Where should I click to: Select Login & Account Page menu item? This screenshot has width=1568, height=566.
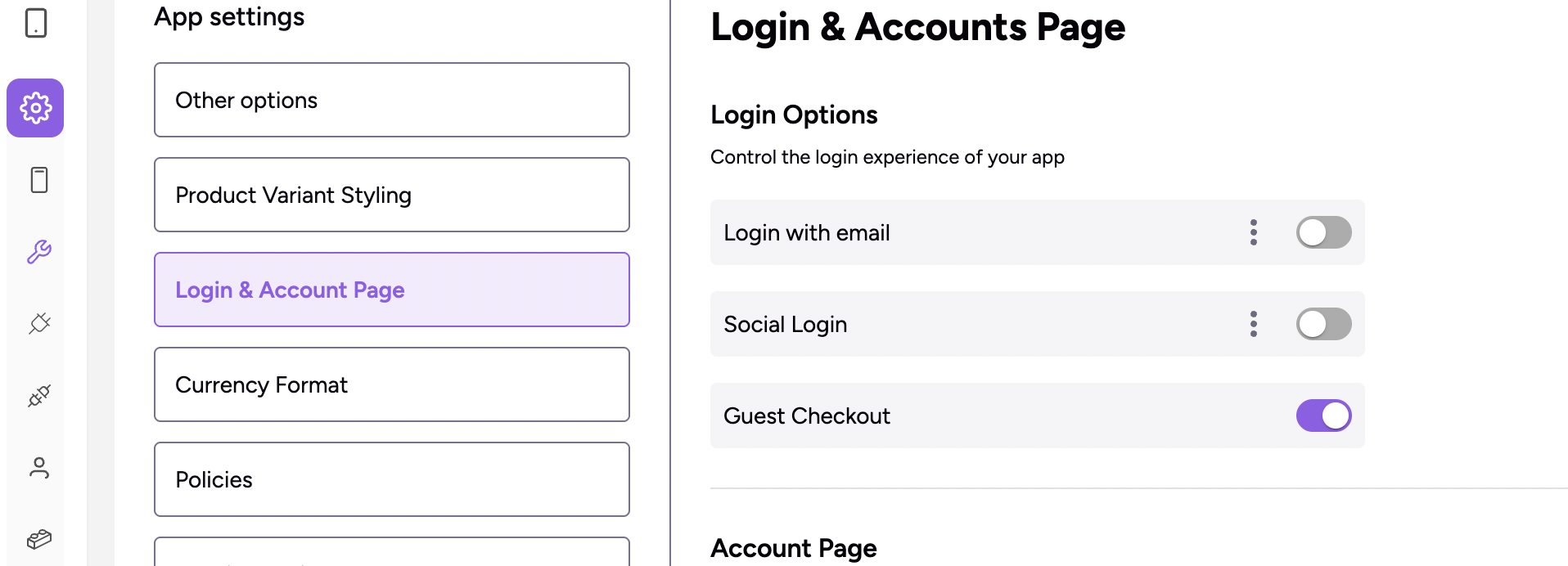pyautogui.click(x=391, y=290)
